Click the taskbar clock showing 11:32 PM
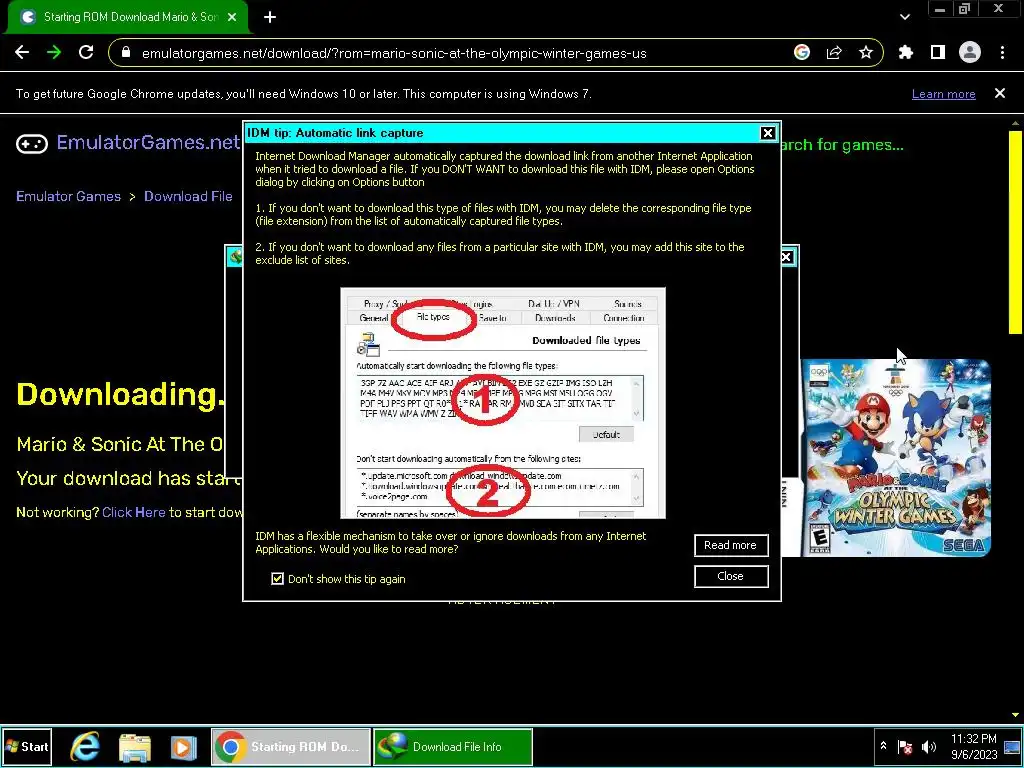Image resolution: width=1024 pixels, height=768 pixels. 974,746
